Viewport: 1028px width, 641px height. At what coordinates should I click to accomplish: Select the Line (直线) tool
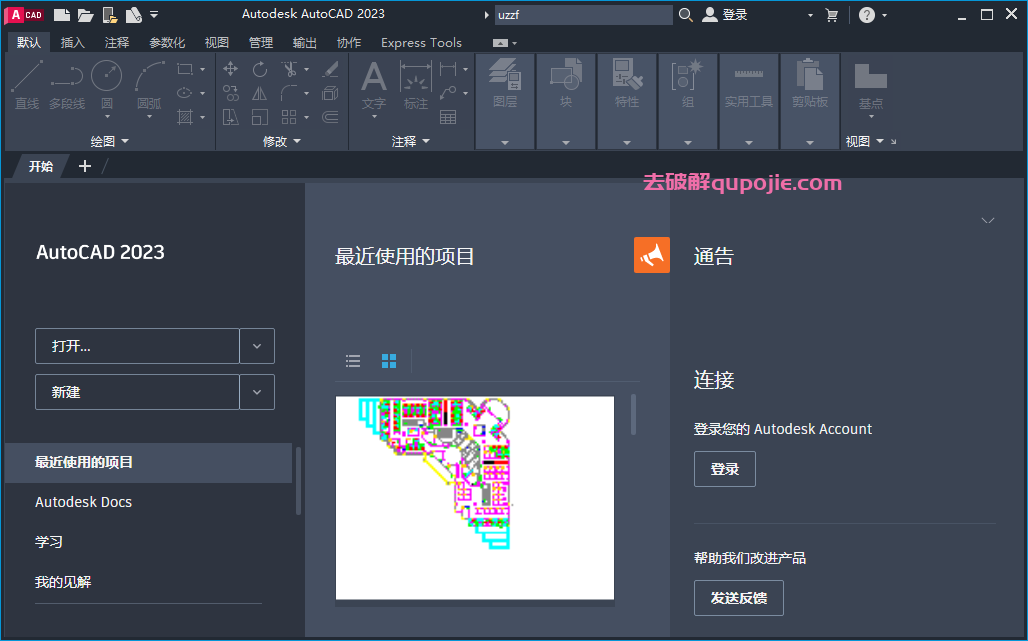pos(27,85)
